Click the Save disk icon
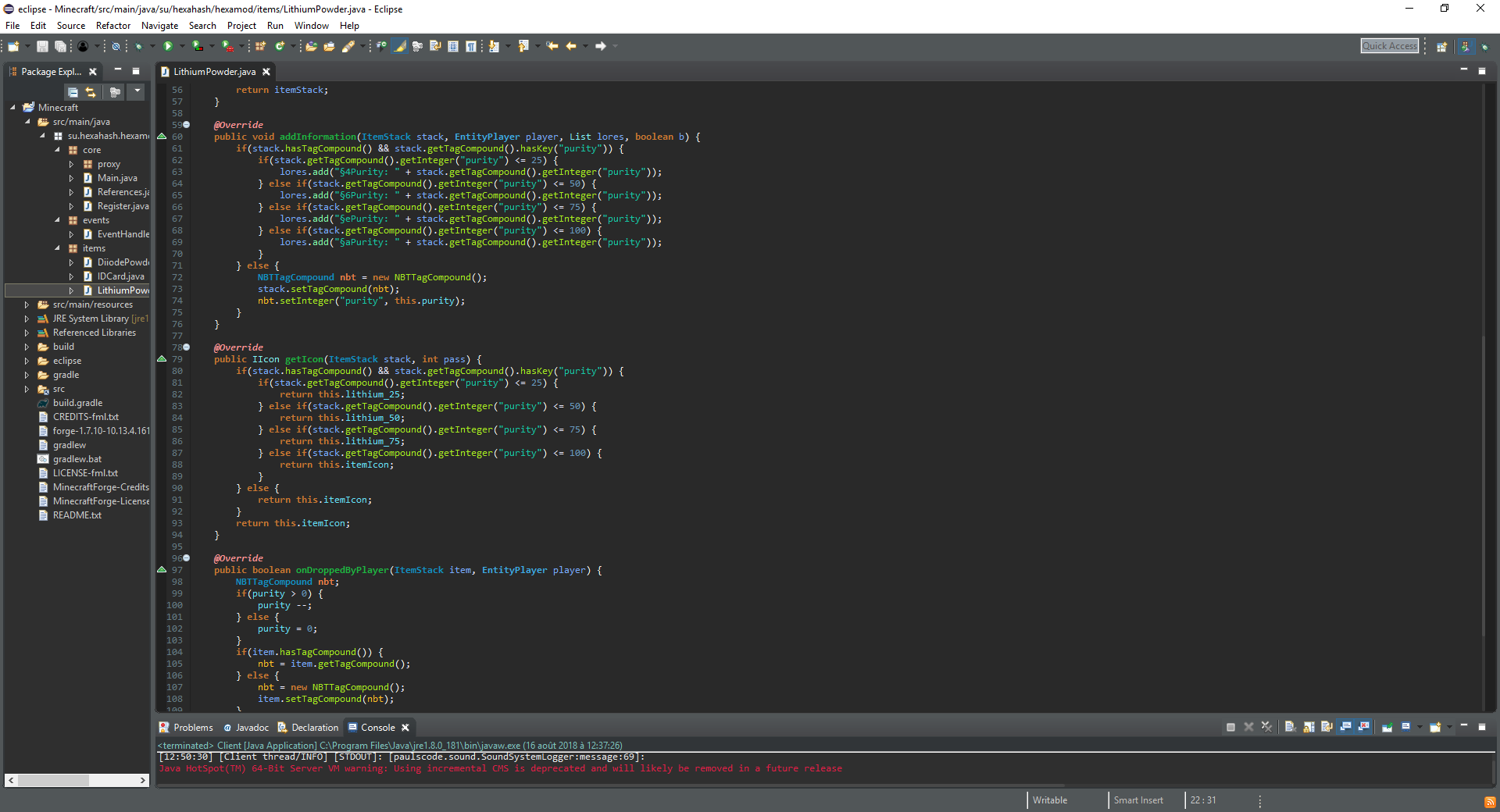Viewport: 1500px width, 812px height. (43, 47)
